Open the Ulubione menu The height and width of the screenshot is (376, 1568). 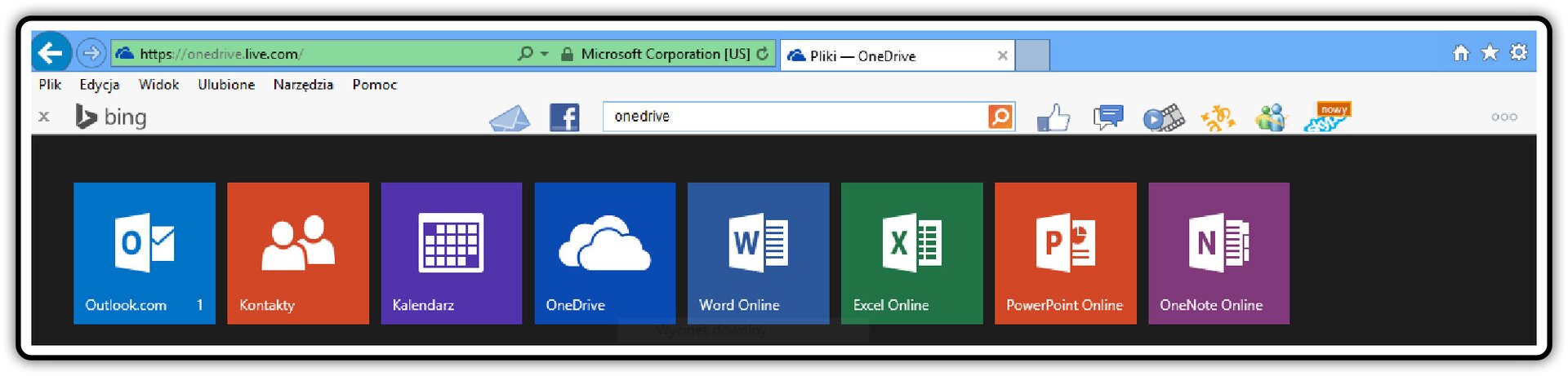[226, 84]
